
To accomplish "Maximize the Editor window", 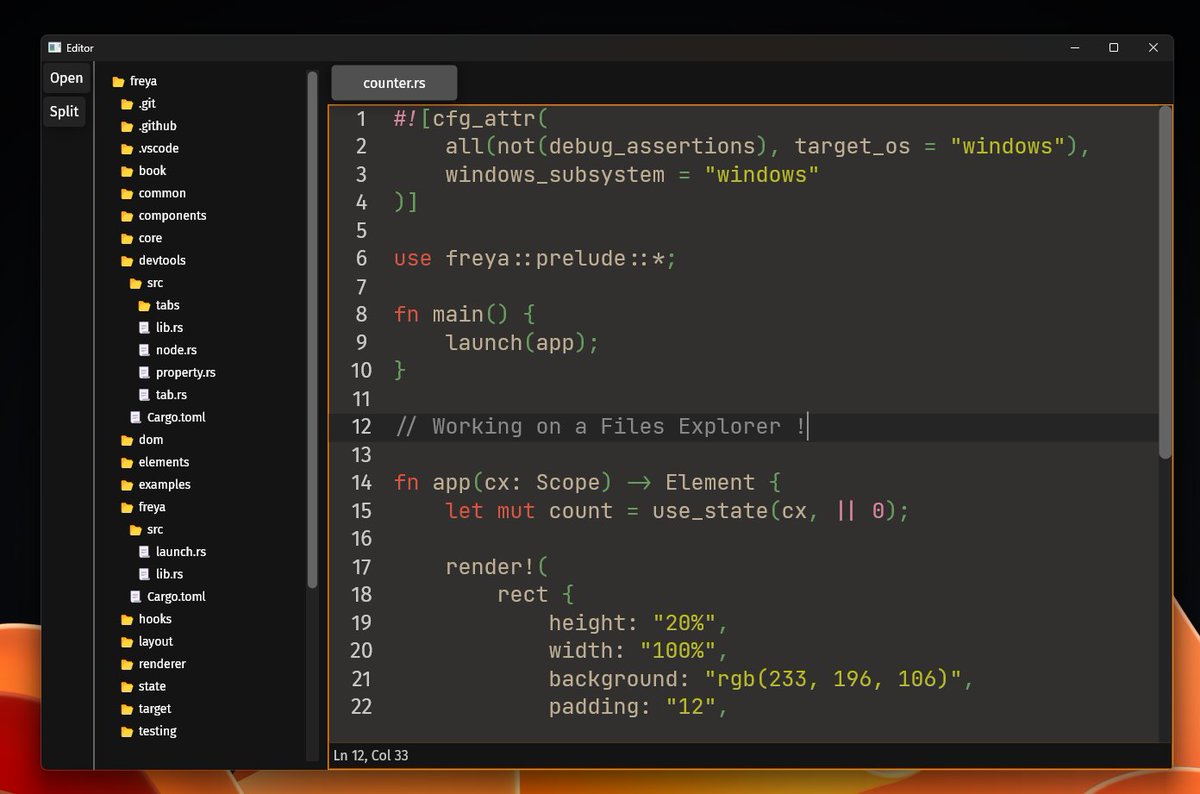I will [1113, 47].
